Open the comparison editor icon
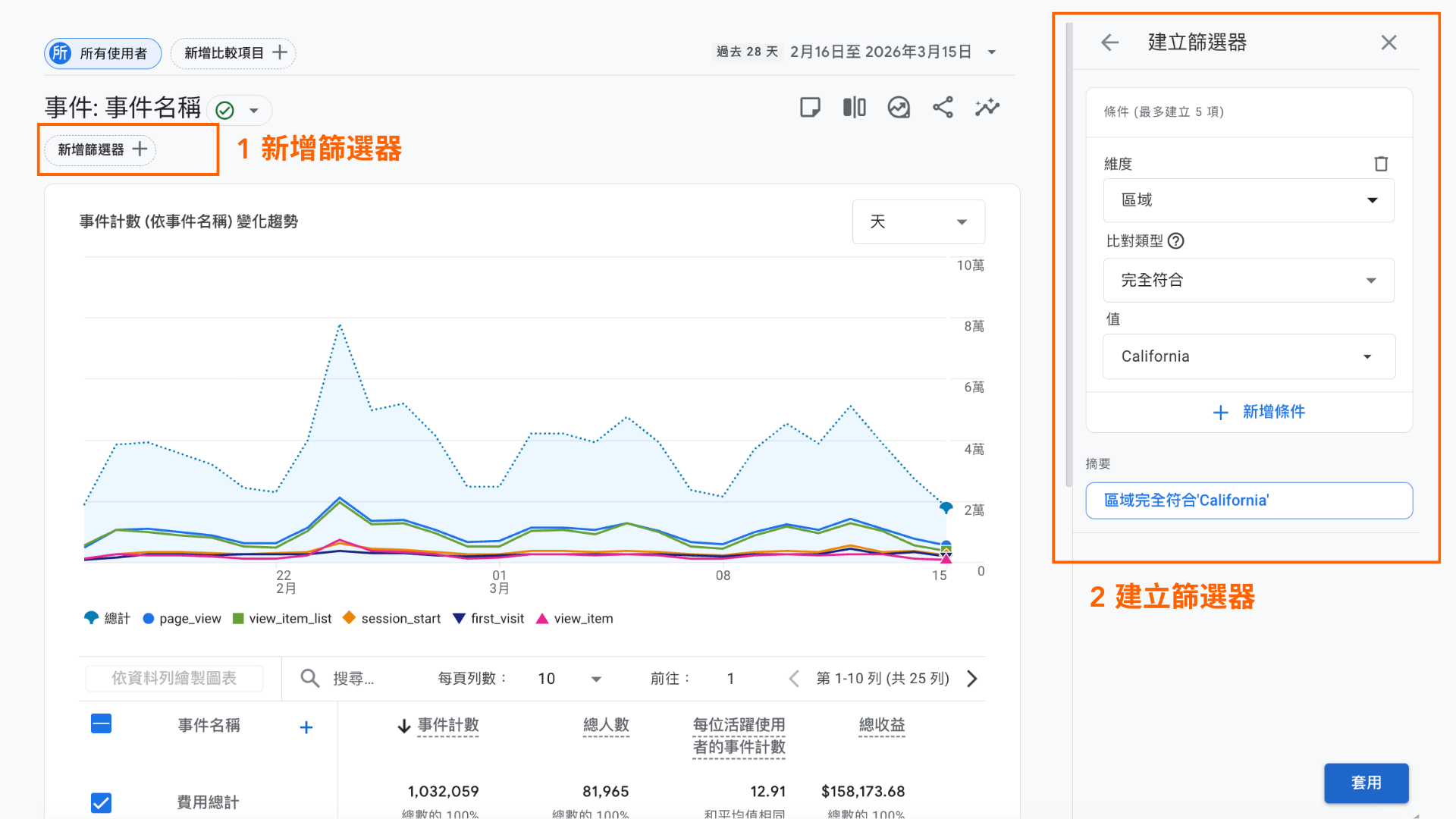Viewport: 1456px width, 819px height. [x=854, y=107]
